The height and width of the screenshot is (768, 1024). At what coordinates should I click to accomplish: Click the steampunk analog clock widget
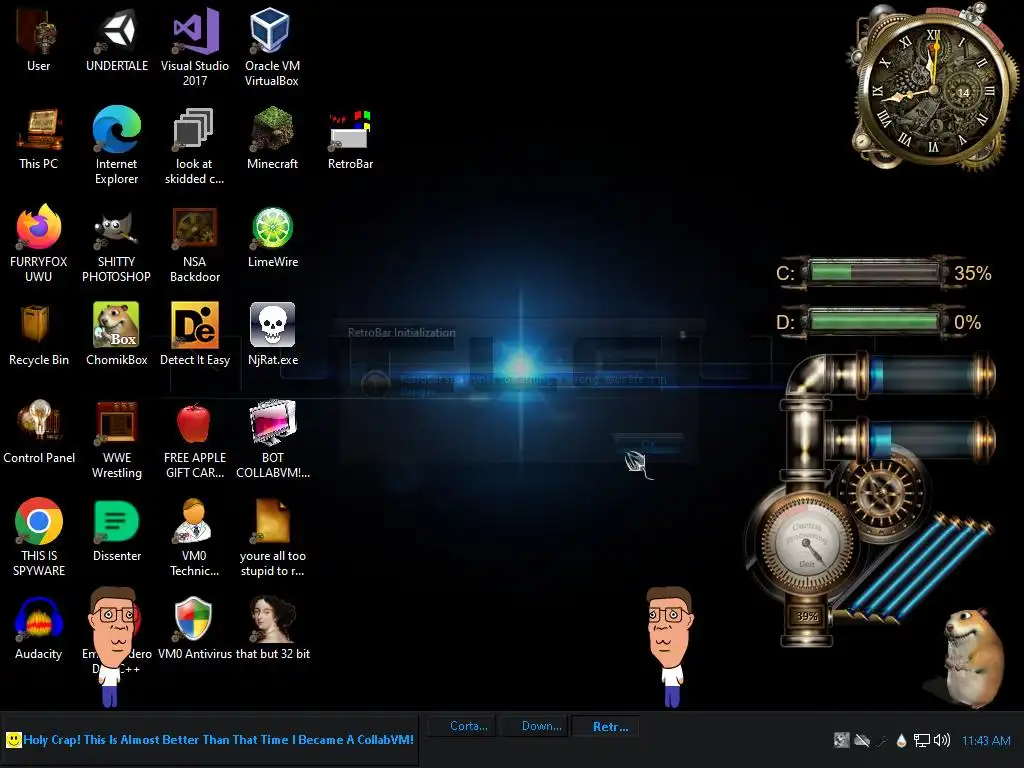934,88
